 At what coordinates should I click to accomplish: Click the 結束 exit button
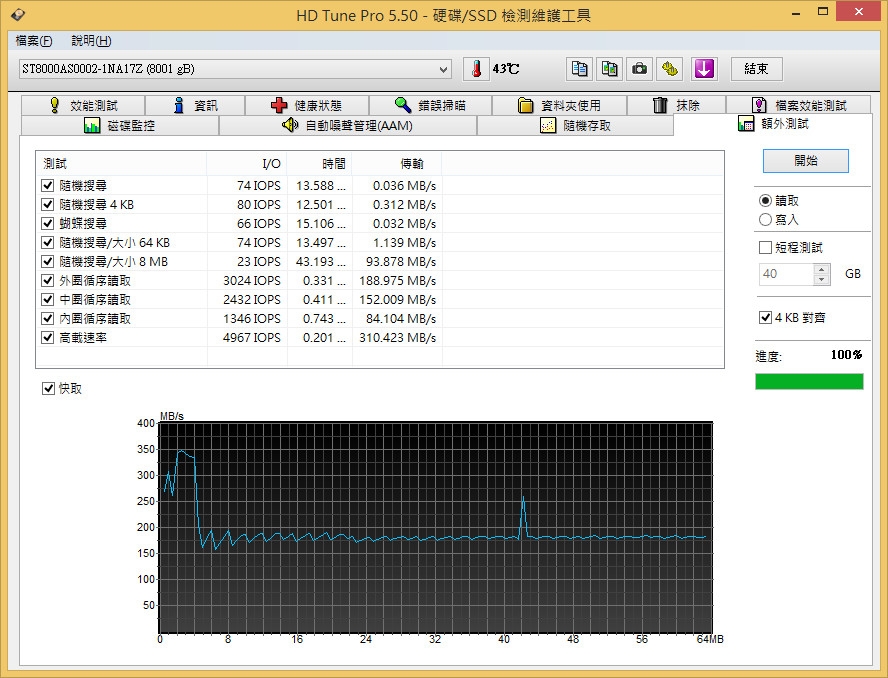point(757,69)
